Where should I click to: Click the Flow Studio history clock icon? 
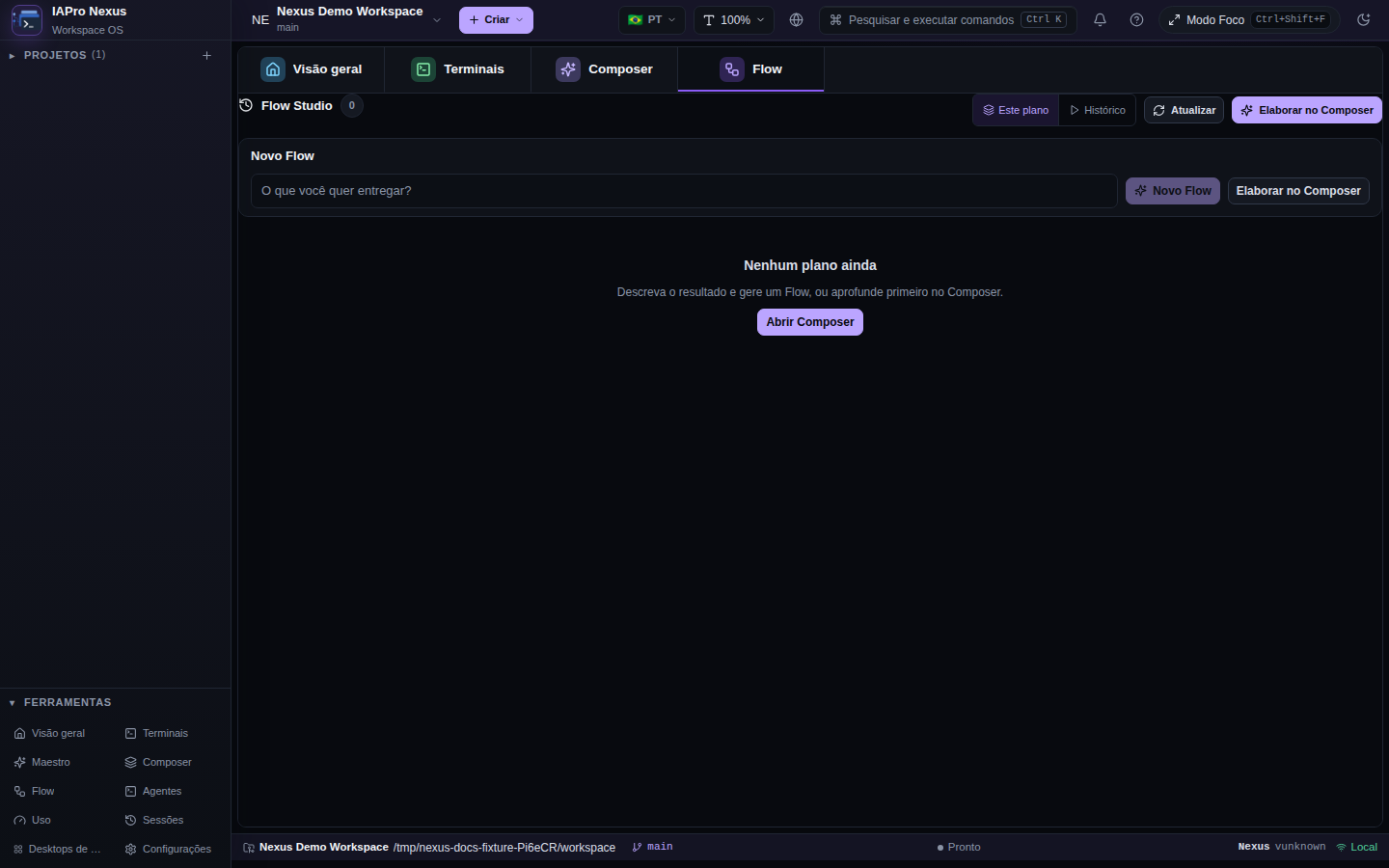[x=246, y=105]
